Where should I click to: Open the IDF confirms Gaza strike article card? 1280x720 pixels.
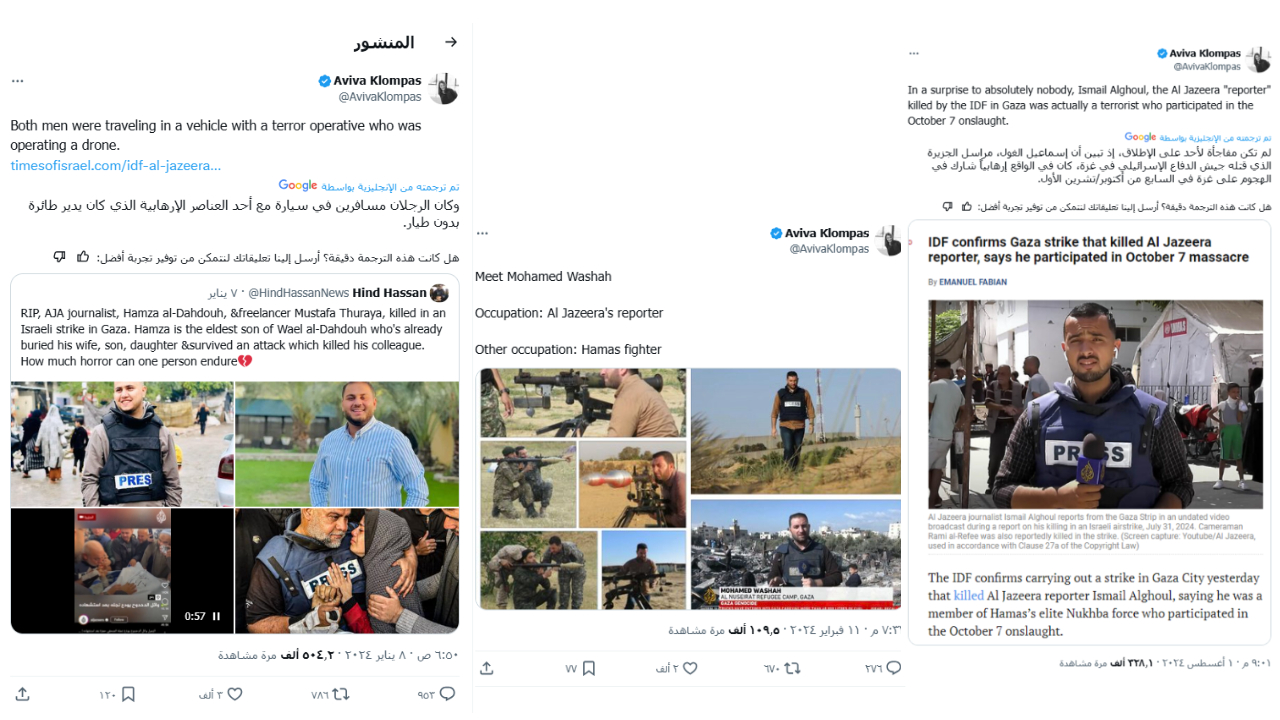pos(1089,432)
